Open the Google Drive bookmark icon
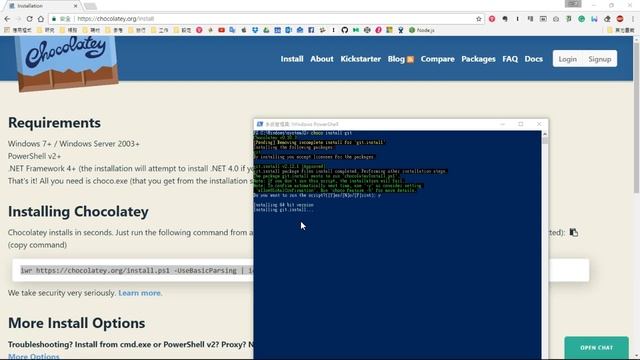The image size is (640, 360). [266, 30]
